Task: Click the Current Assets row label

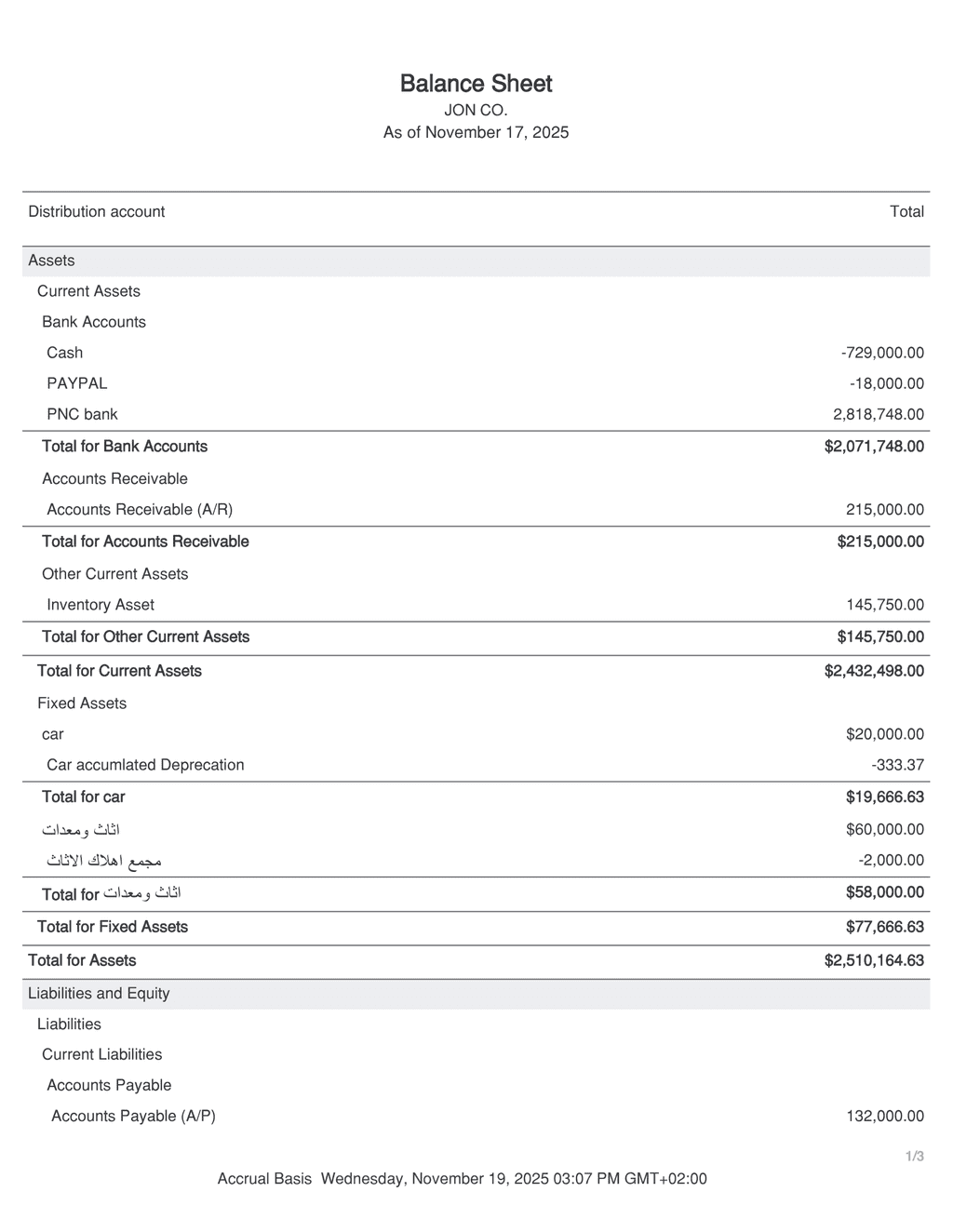Action: tap(88, 291)
